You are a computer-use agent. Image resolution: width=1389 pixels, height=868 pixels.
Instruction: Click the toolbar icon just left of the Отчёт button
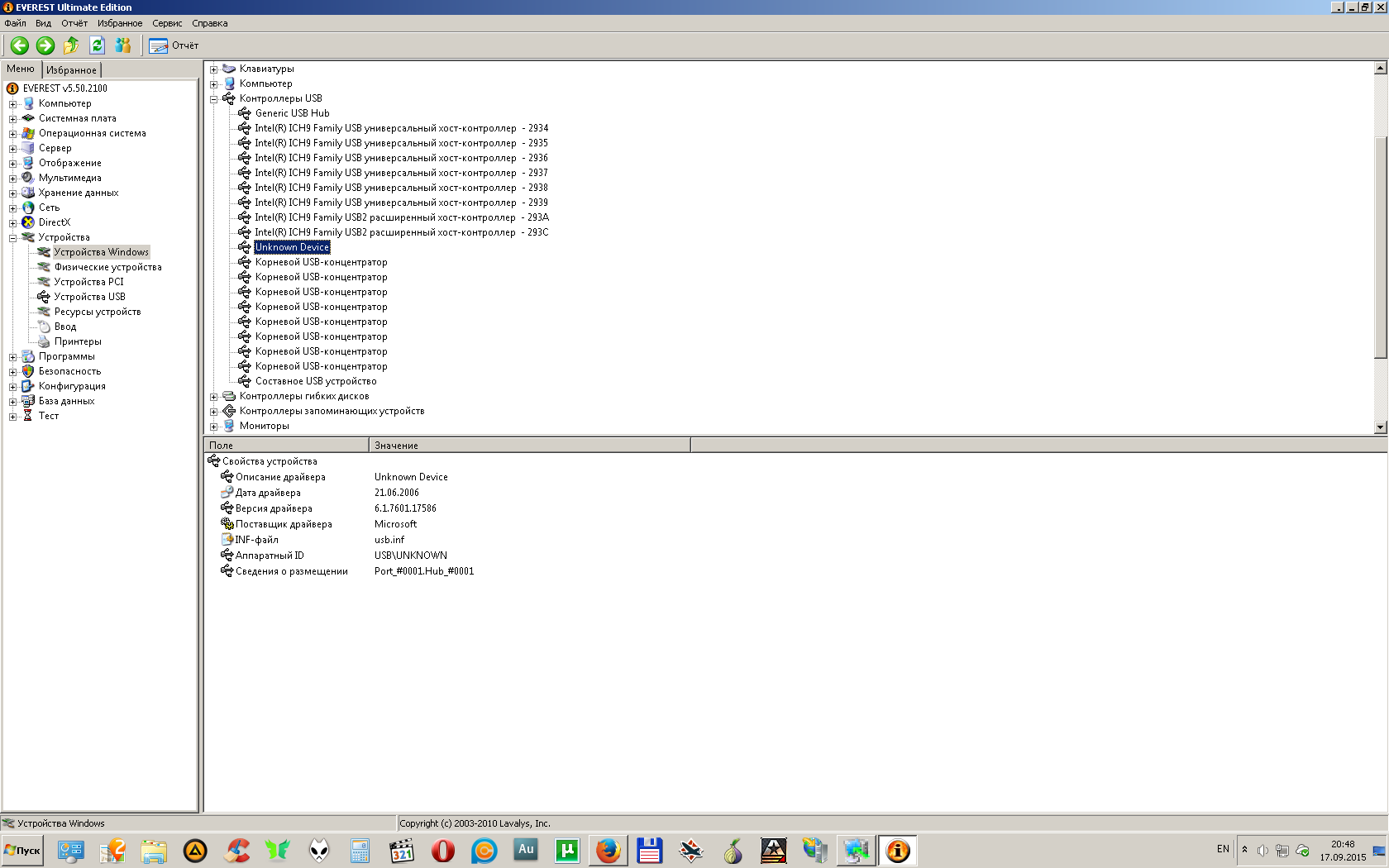point(123,45)
